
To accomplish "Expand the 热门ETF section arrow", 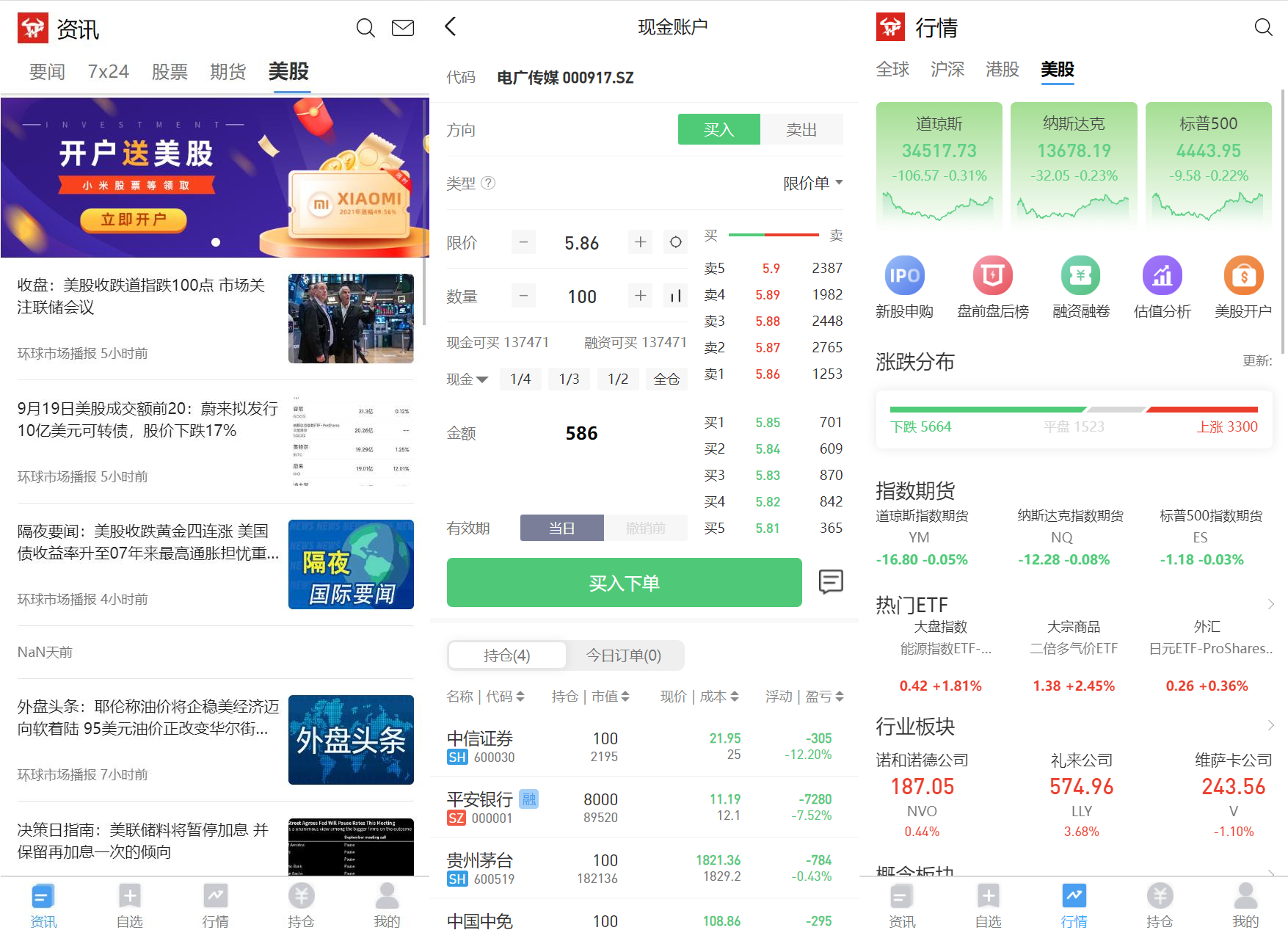I will (1270, 604).
